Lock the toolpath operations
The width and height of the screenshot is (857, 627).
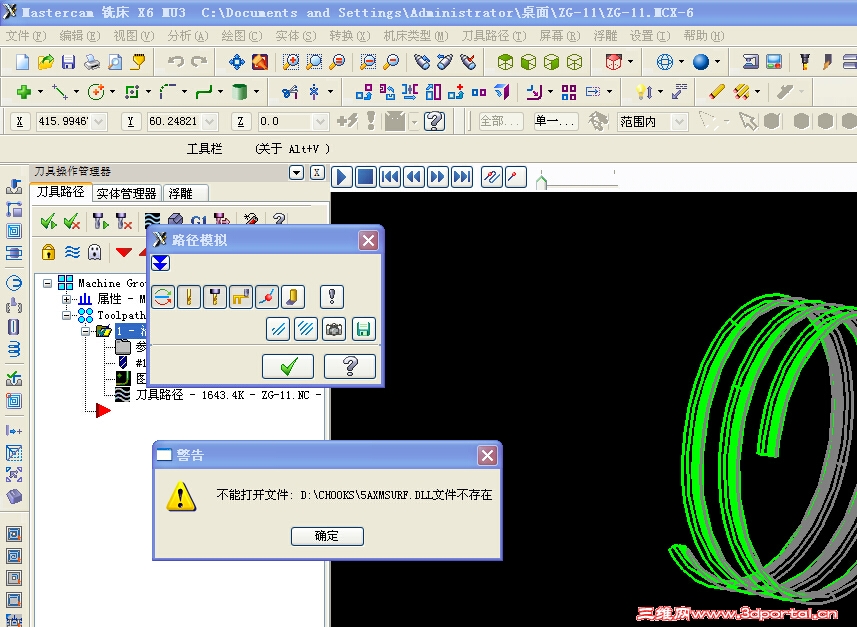(48, 250)
